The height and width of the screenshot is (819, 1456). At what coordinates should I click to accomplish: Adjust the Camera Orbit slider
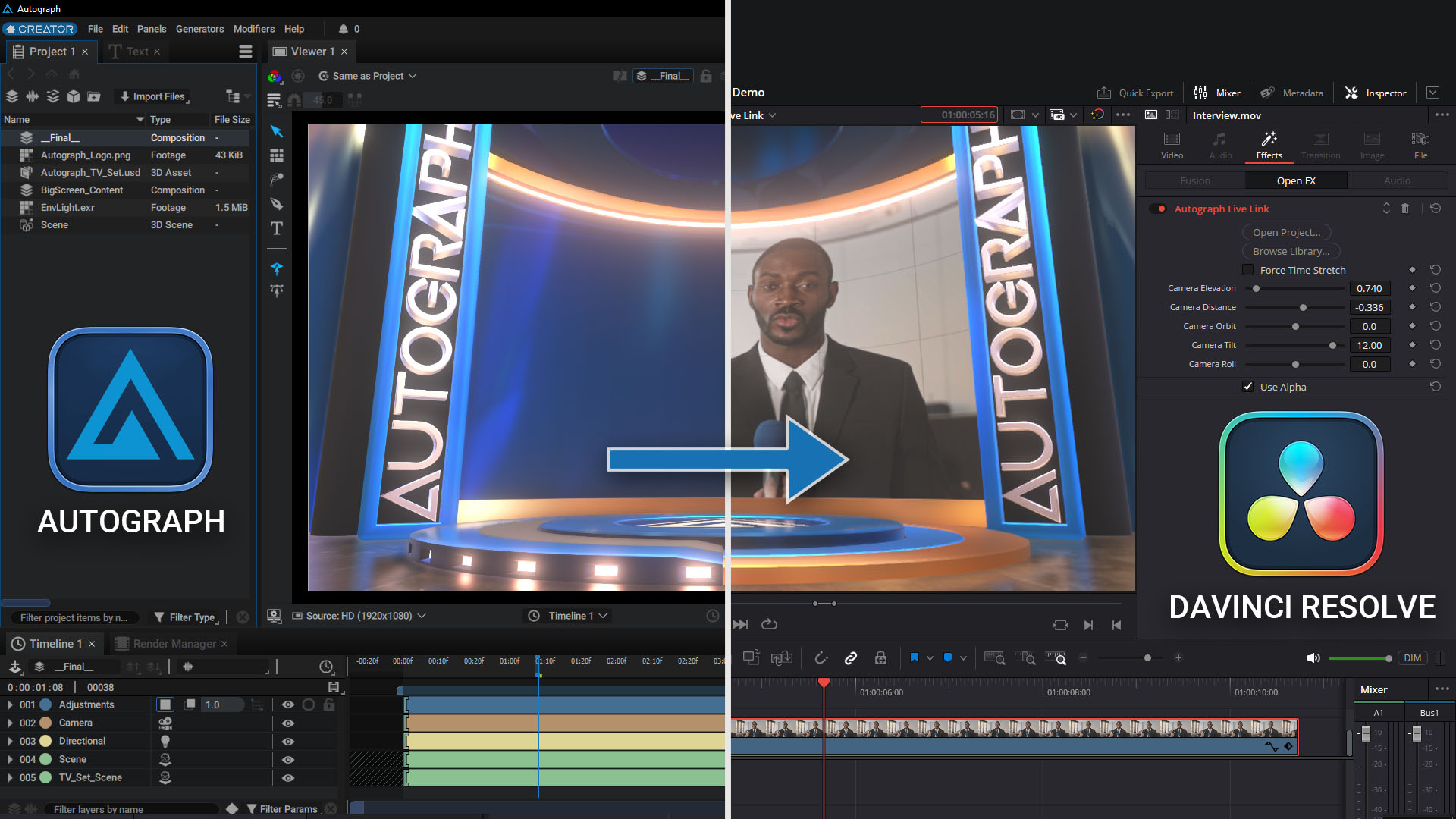pyautogui.click(x=1295, y=326)
